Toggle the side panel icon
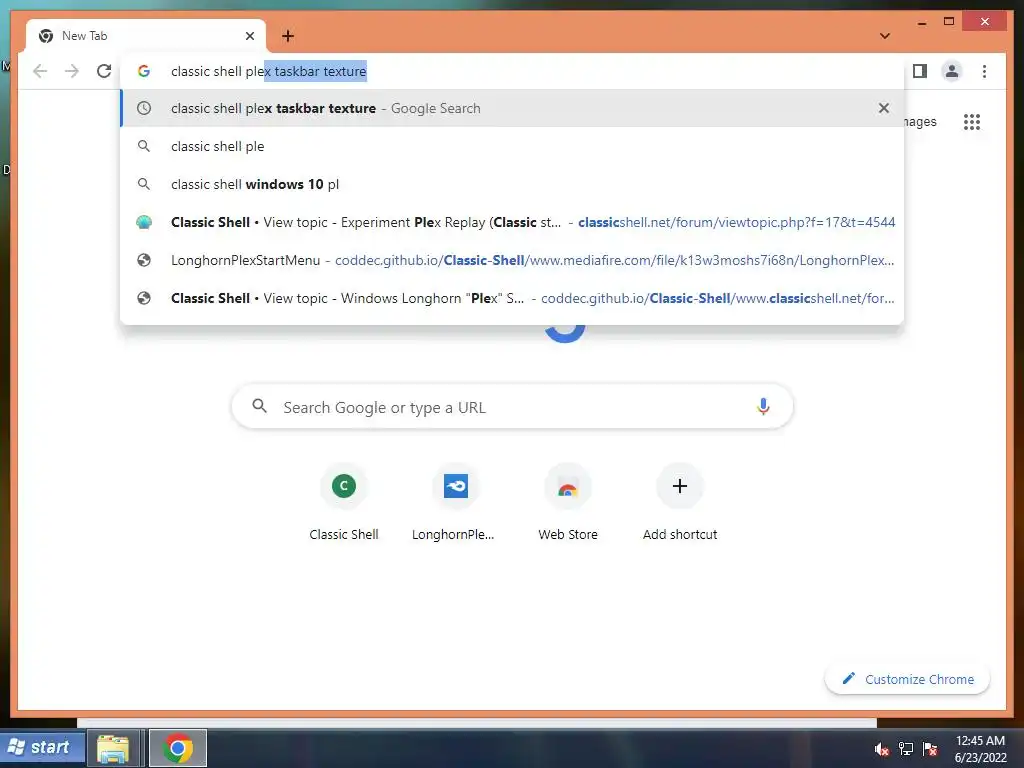 [x=920, y=71]
